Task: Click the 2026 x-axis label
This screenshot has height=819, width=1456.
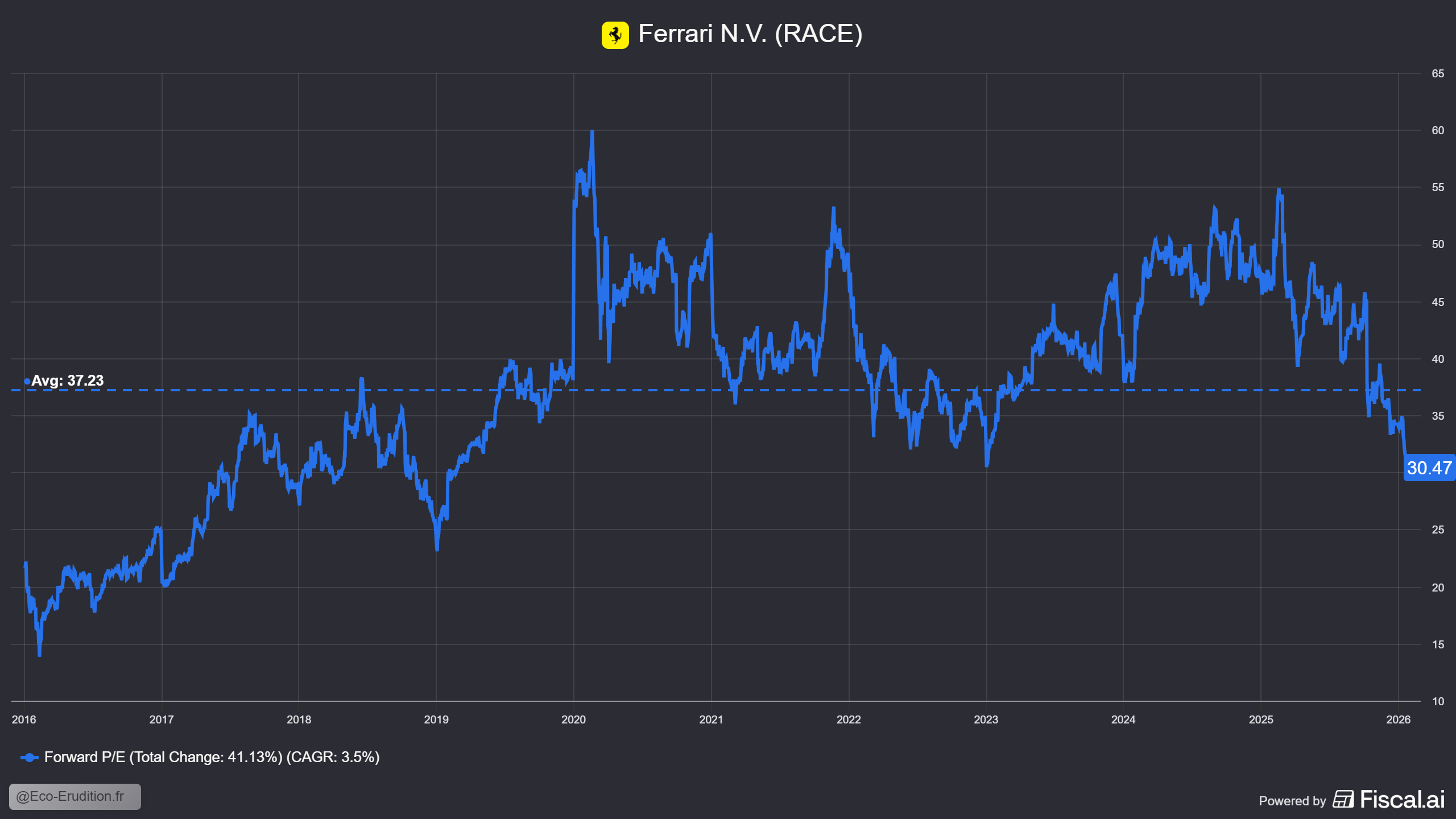Action: click(x=1399, y=719)
